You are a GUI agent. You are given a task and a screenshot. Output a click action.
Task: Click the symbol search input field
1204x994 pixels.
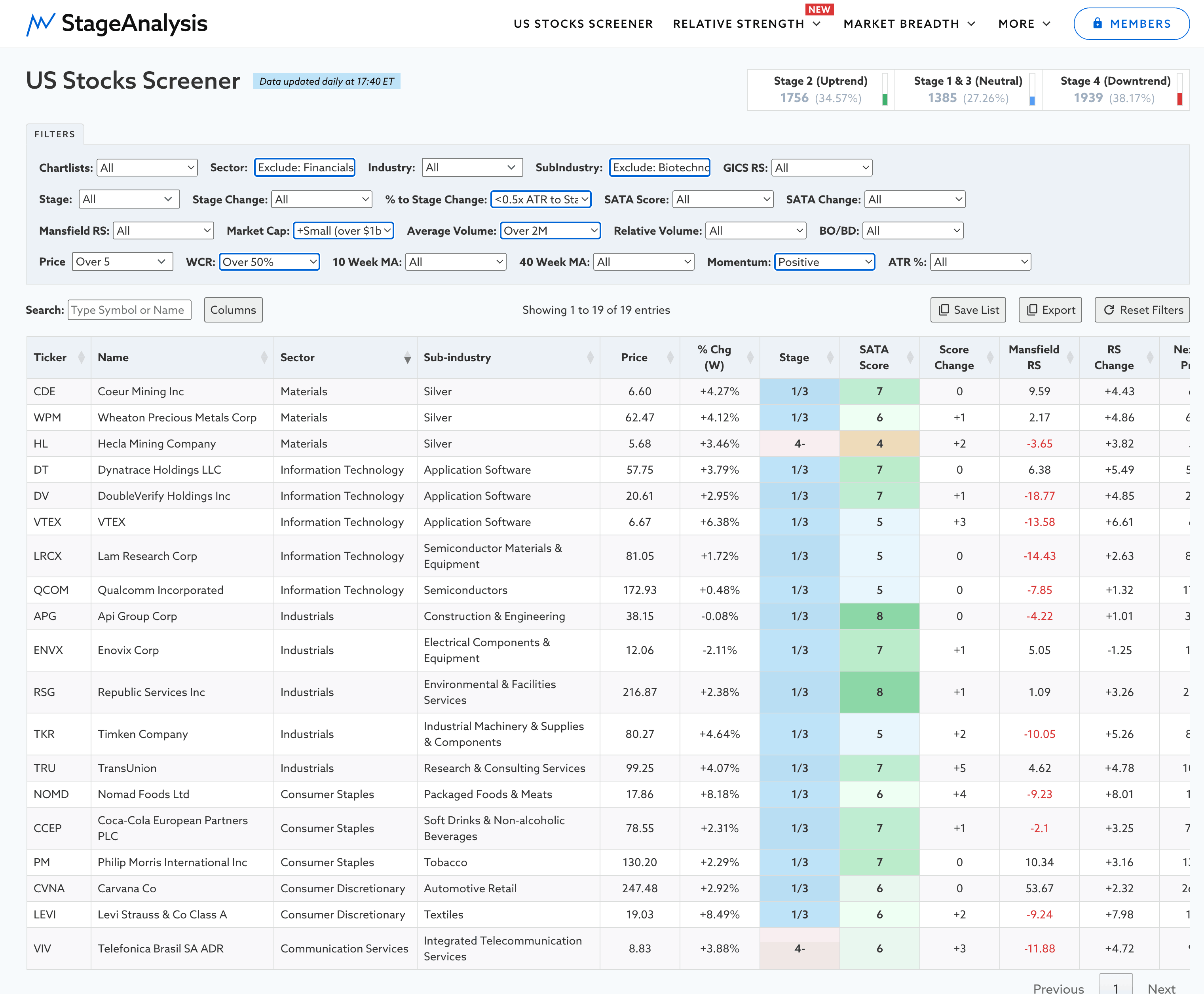[x=129, y=310]
